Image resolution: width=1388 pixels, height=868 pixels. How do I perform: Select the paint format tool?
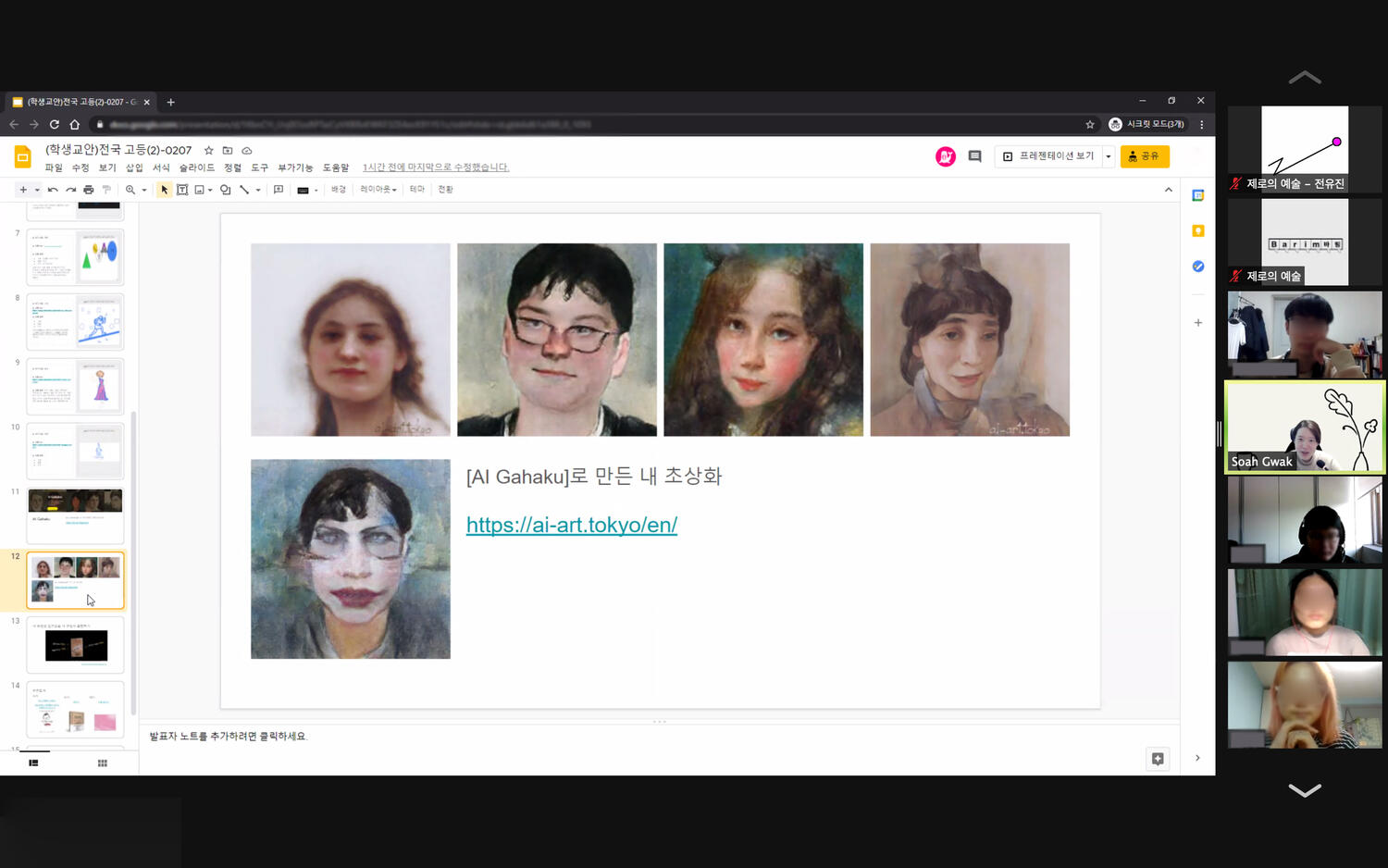pyautogui.click(x=106, y=190)
